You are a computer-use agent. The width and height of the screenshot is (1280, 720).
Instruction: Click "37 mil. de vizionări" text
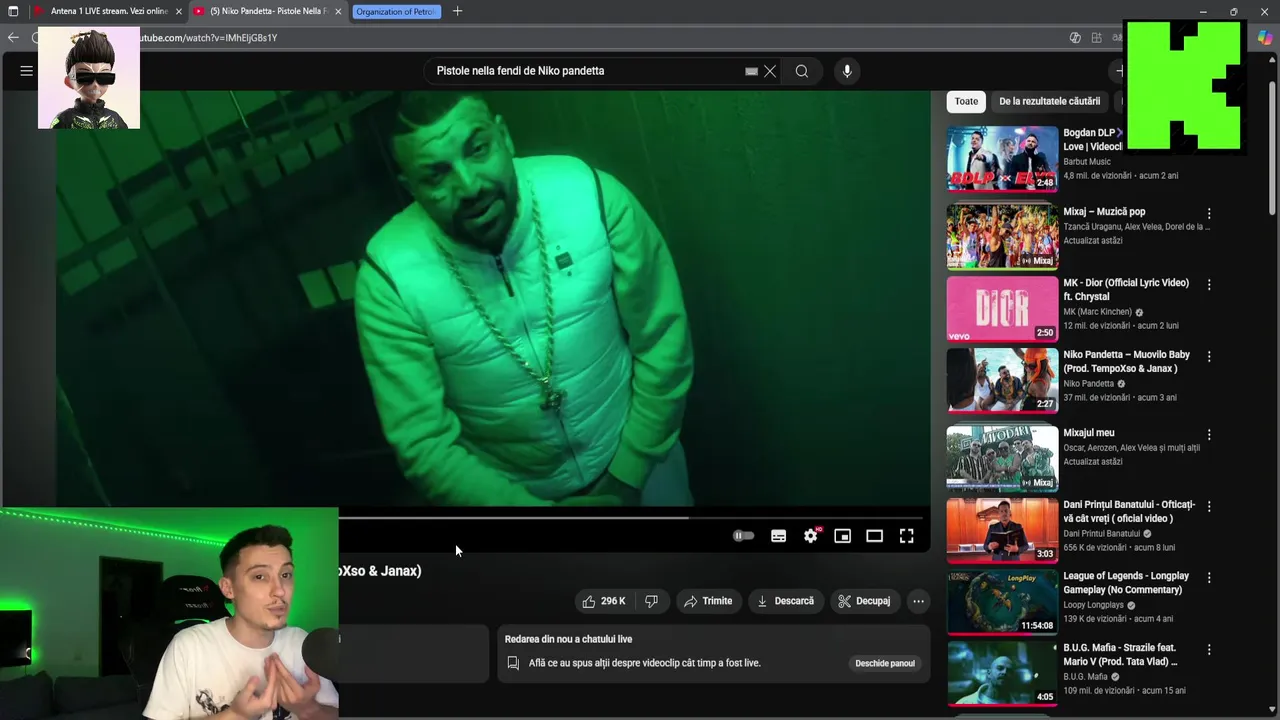[1097, 397]
